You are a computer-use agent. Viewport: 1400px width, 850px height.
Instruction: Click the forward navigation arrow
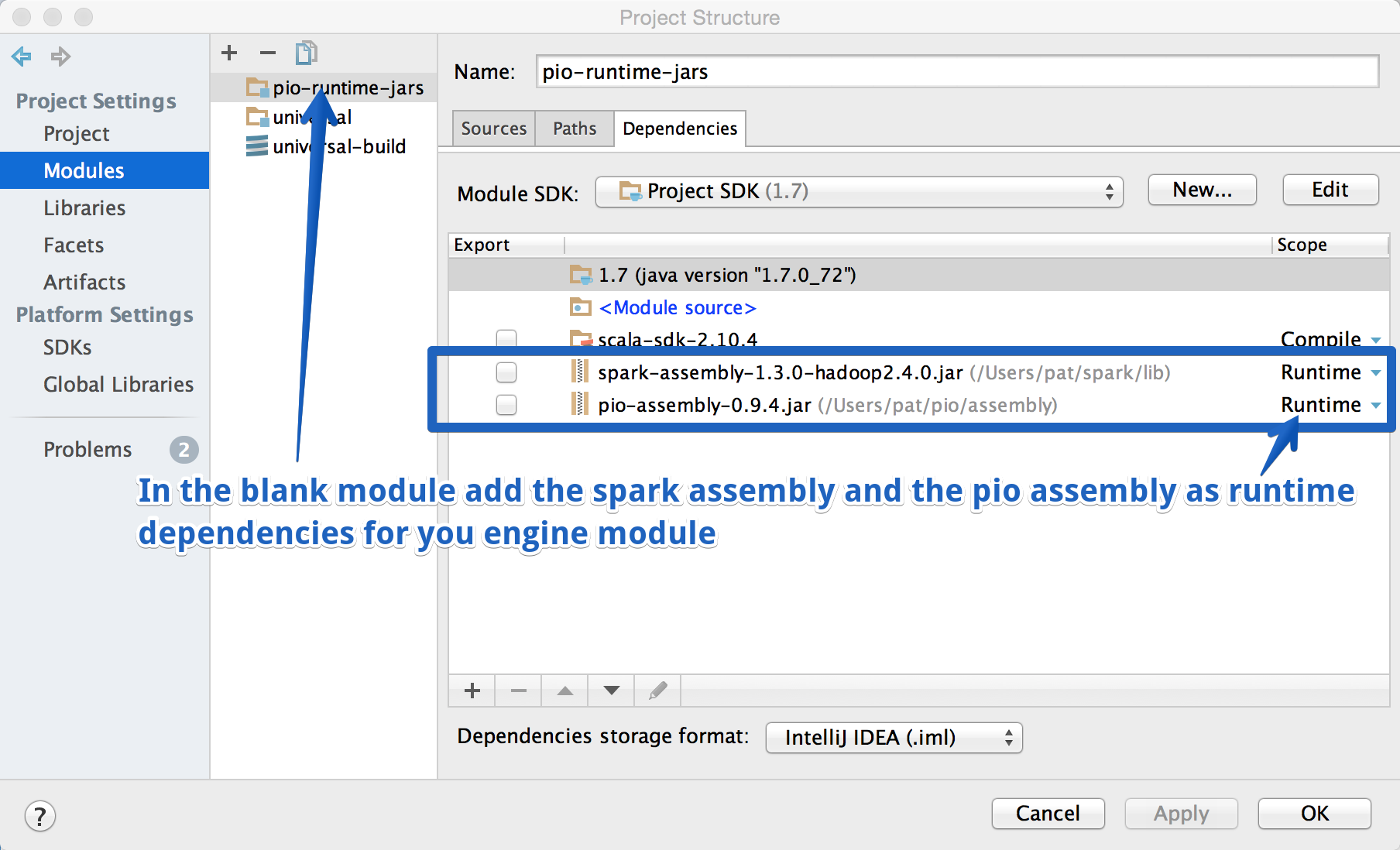[x=60, y=56]
